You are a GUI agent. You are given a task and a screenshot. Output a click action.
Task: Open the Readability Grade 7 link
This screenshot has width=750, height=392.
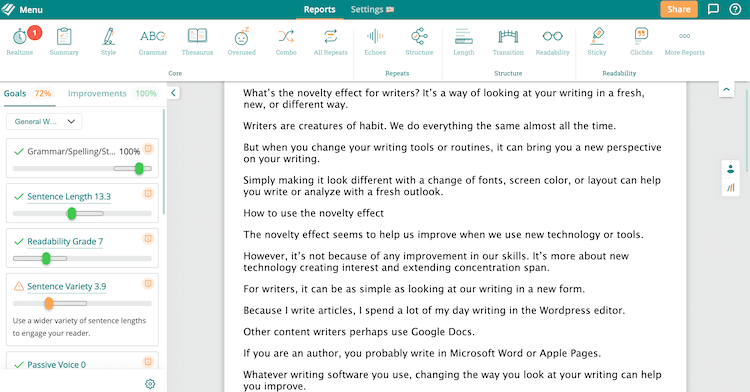click(x=65, y=241)
